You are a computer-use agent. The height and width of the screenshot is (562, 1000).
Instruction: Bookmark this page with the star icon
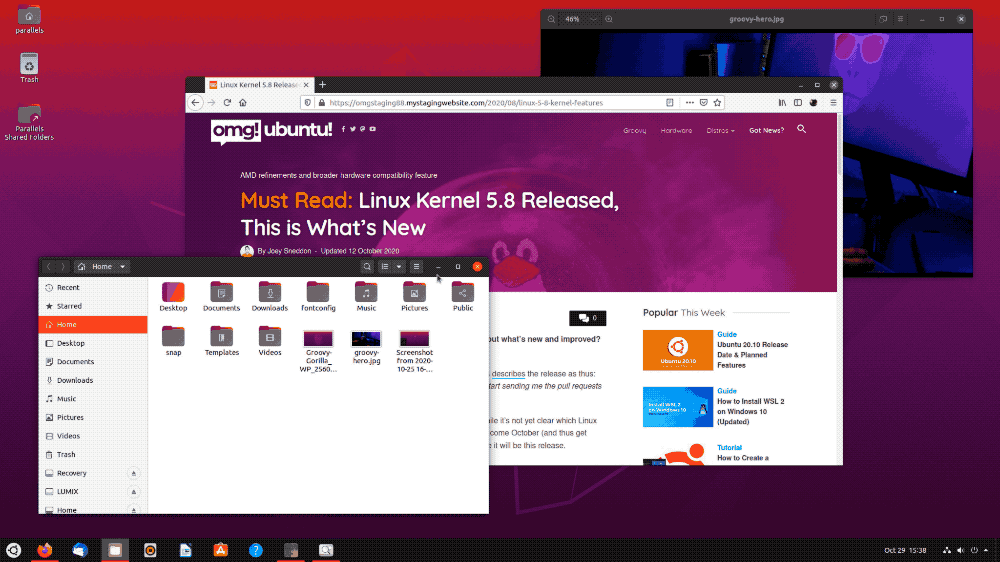pos(717,103)
